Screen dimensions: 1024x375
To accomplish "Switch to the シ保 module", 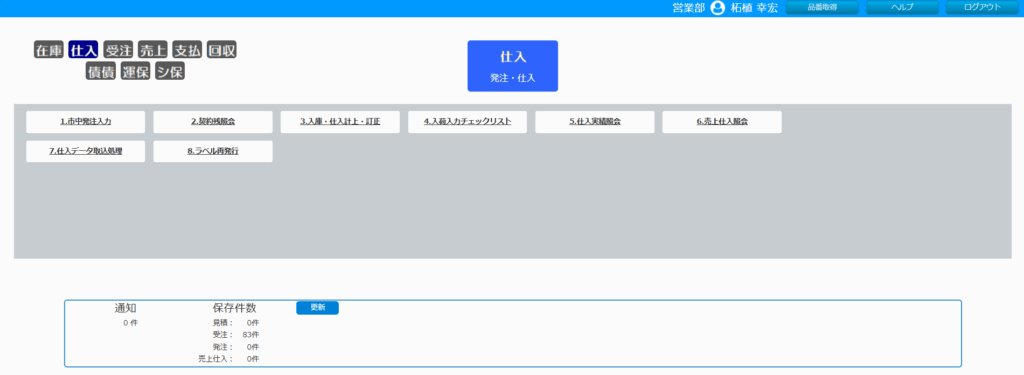I will point(170,72).
